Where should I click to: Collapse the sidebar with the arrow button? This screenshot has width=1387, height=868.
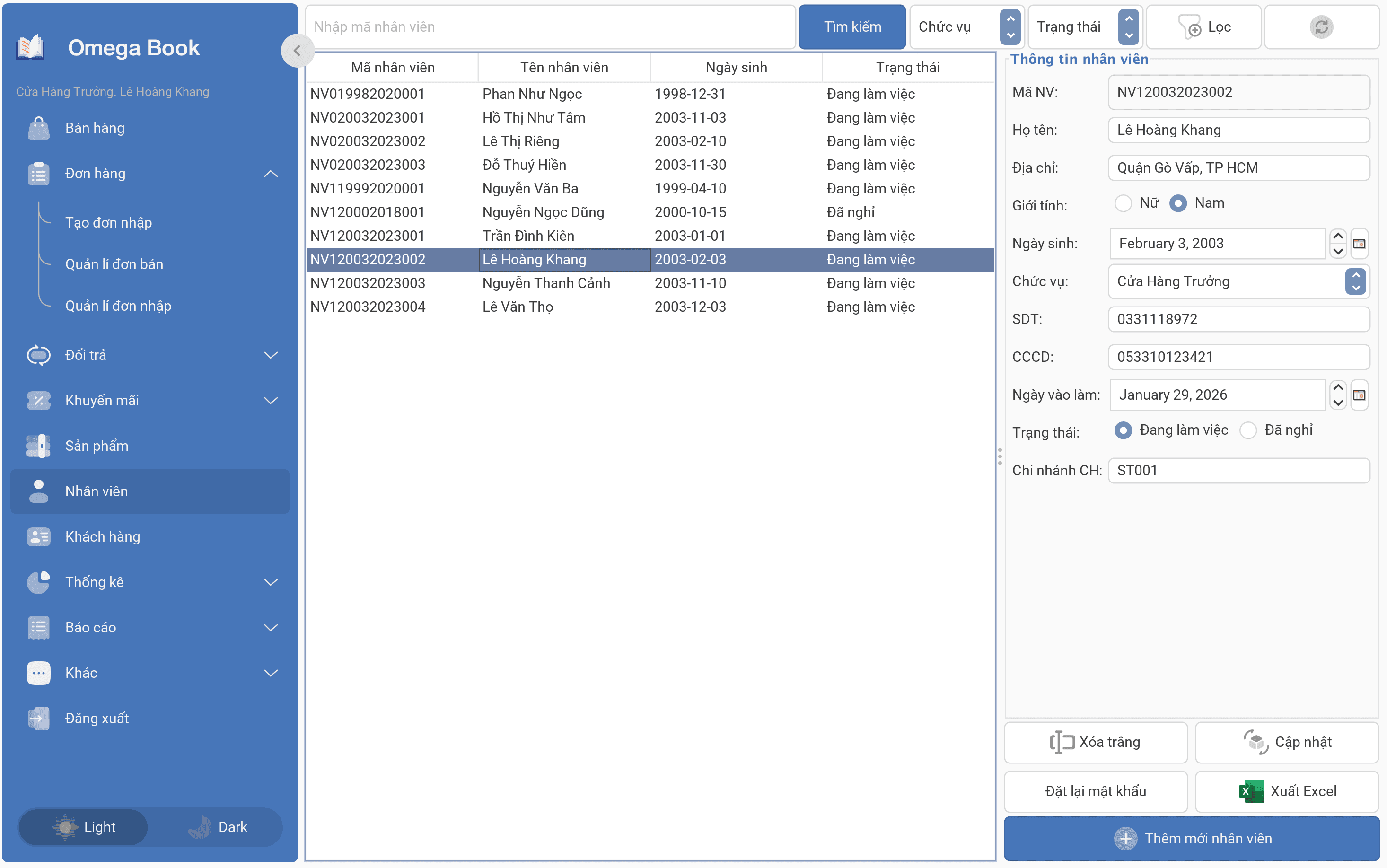coord(297,51)
